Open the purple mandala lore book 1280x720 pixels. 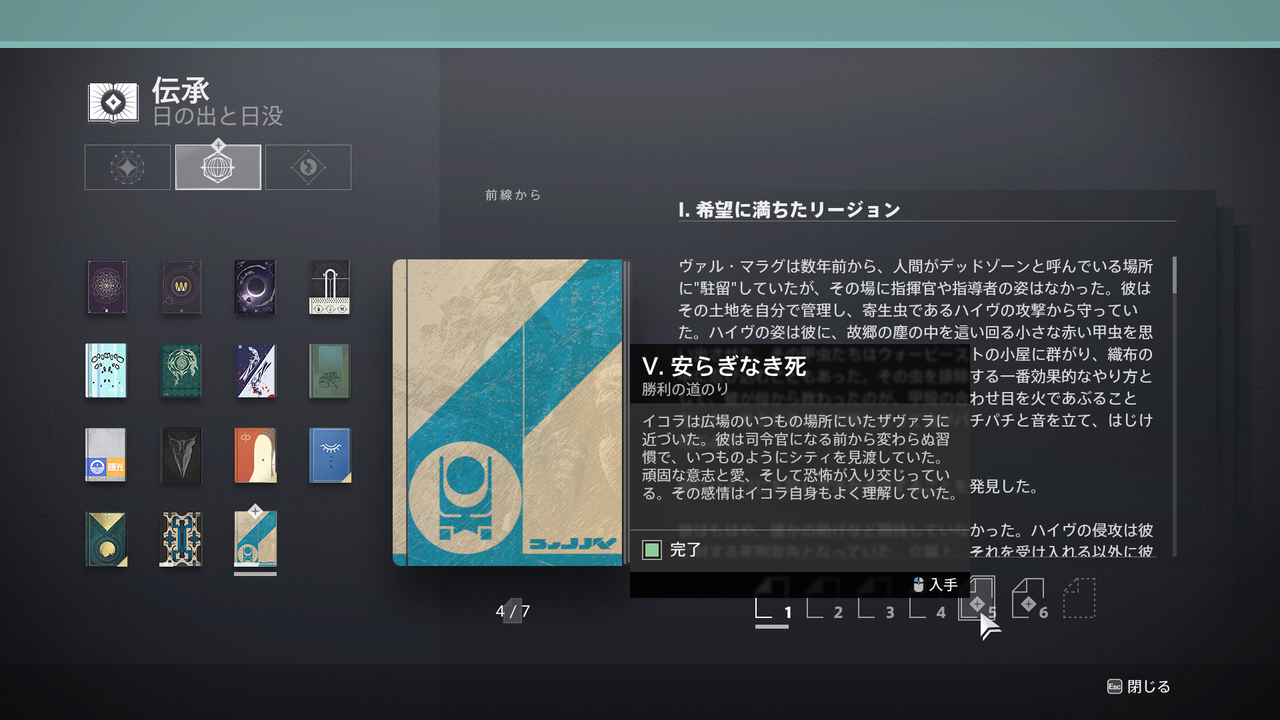107,287
